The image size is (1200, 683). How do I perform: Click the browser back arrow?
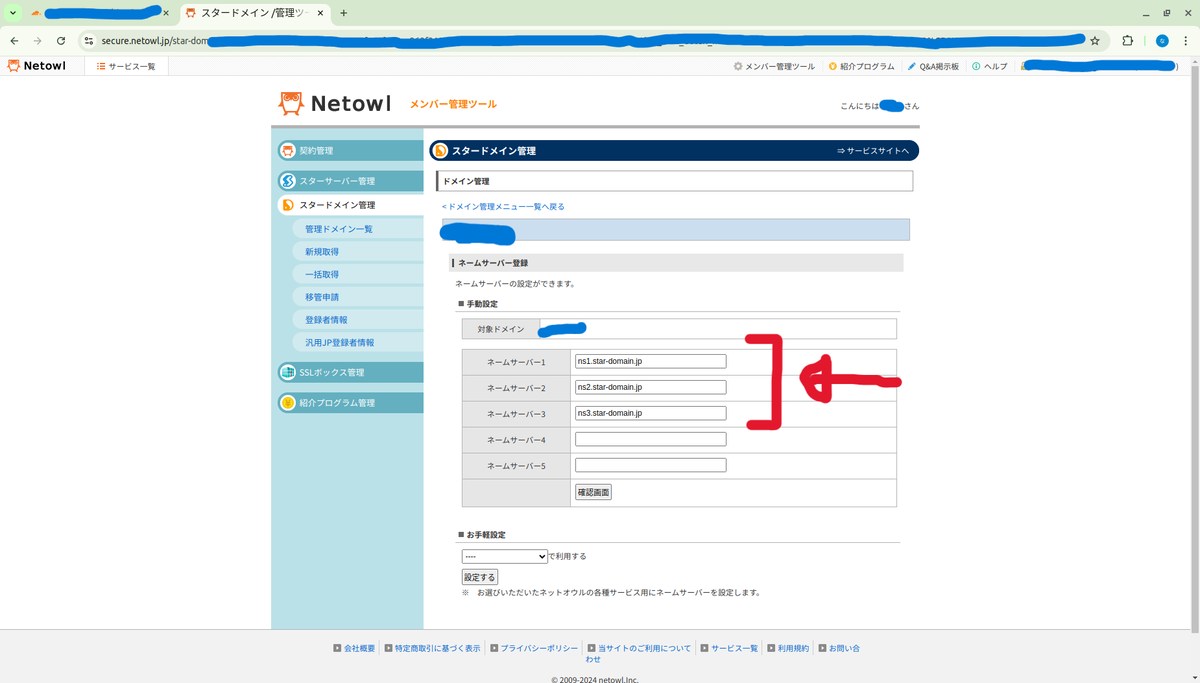click(x=14, y=41)
